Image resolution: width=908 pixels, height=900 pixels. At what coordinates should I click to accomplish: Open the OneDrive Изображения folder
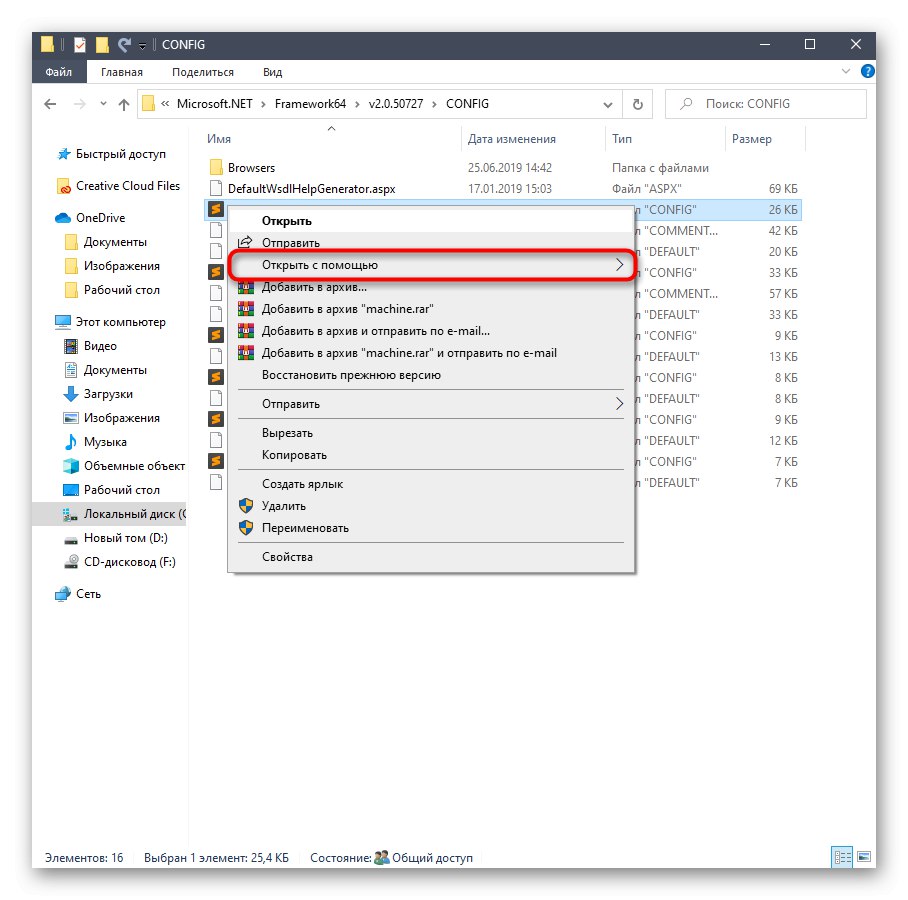pos(122,266)
